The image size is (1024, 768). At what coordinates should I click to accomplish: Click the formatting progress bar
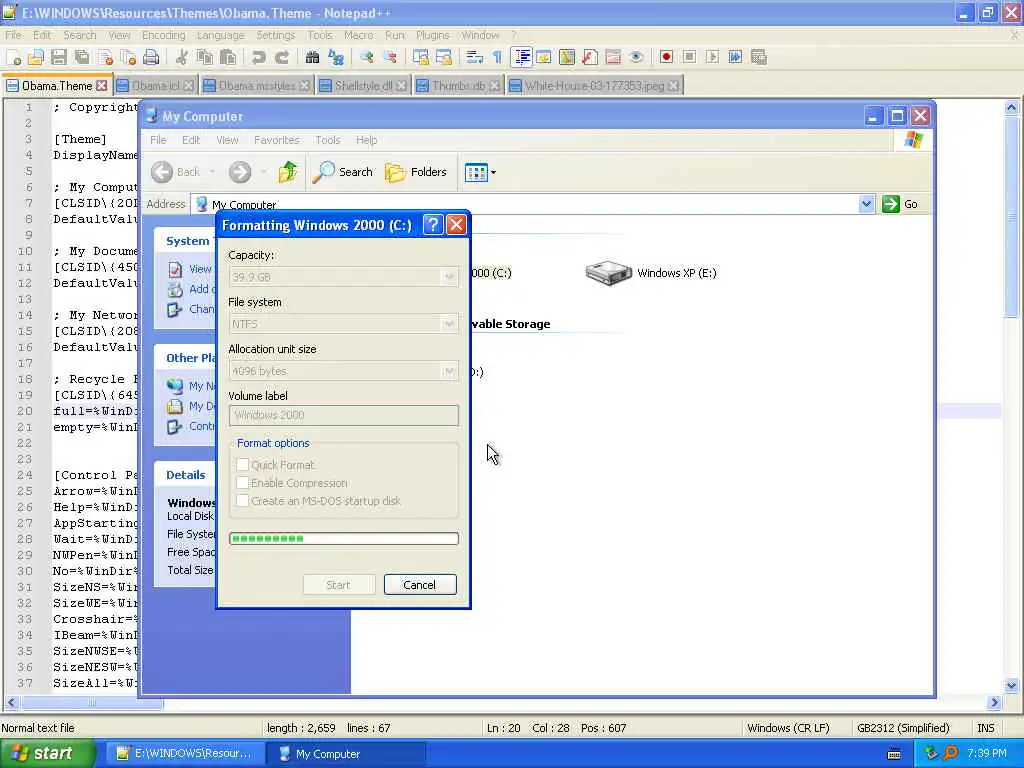344,539
